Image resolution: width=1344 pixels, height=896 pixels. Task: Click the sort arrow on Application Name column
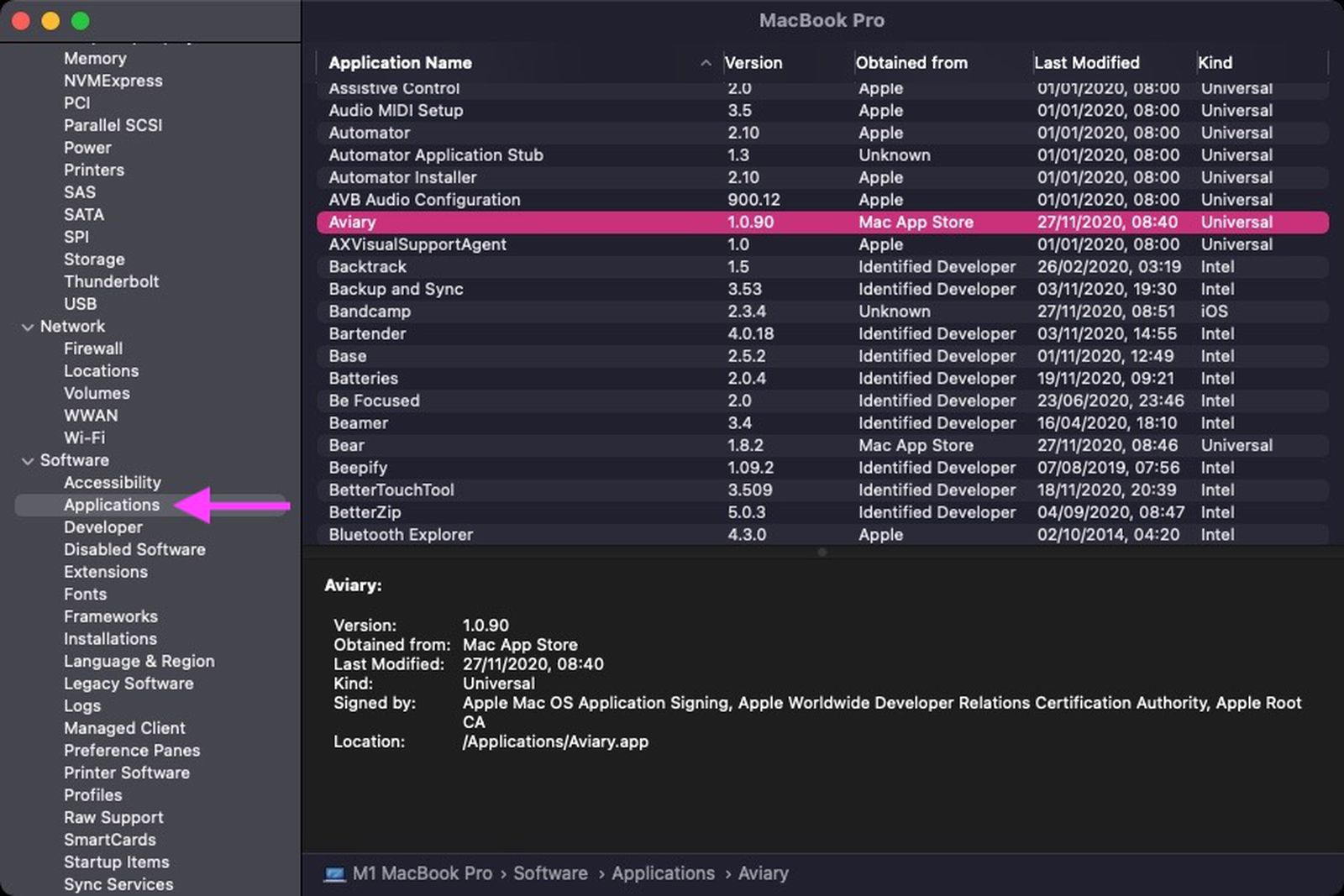coord(704,62)
